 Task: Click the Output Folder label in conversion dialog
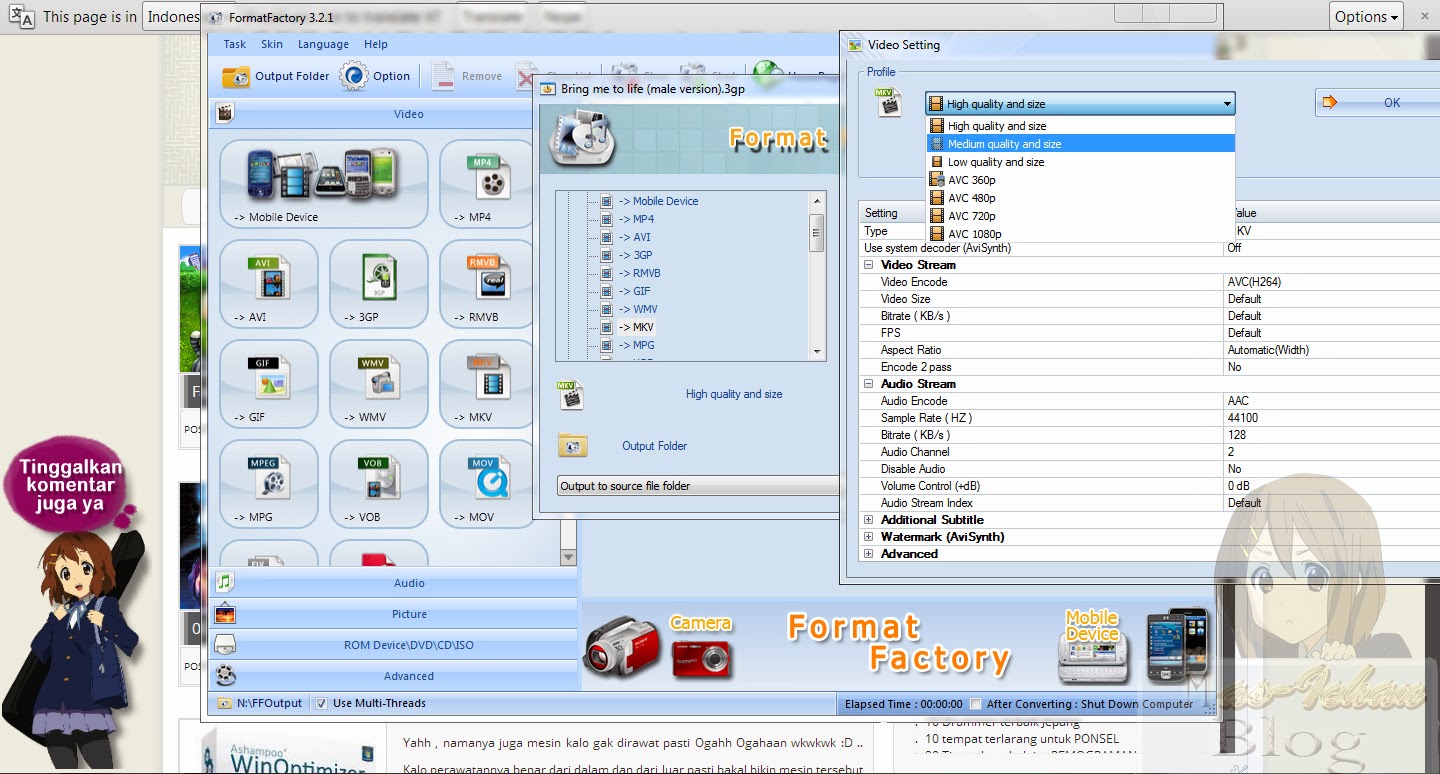click(x=655, y=446)
